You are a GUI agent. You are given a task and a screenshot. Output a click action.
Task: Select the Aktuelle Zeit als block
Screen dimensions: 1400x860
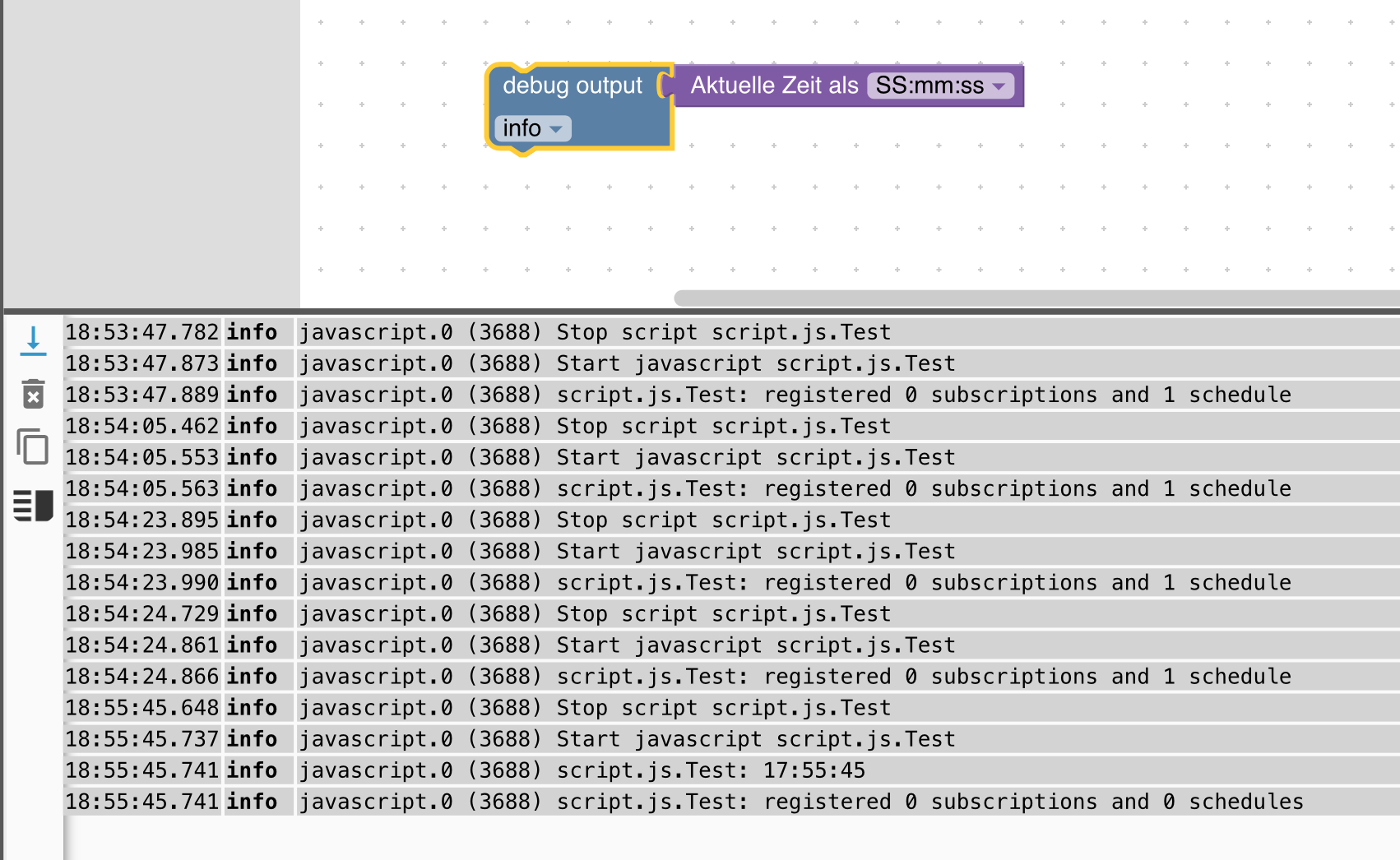(x=847, y=86)
